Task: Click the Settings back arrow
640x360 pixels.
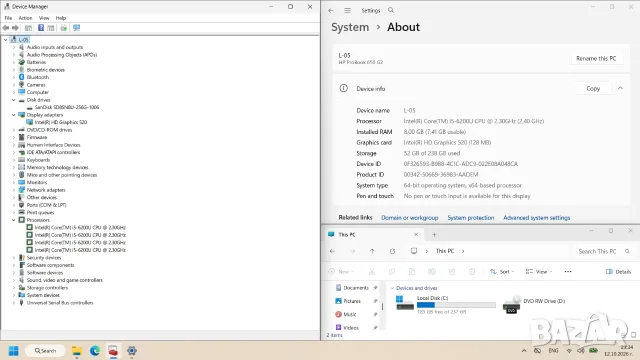Action: click(x=331, y=11)
